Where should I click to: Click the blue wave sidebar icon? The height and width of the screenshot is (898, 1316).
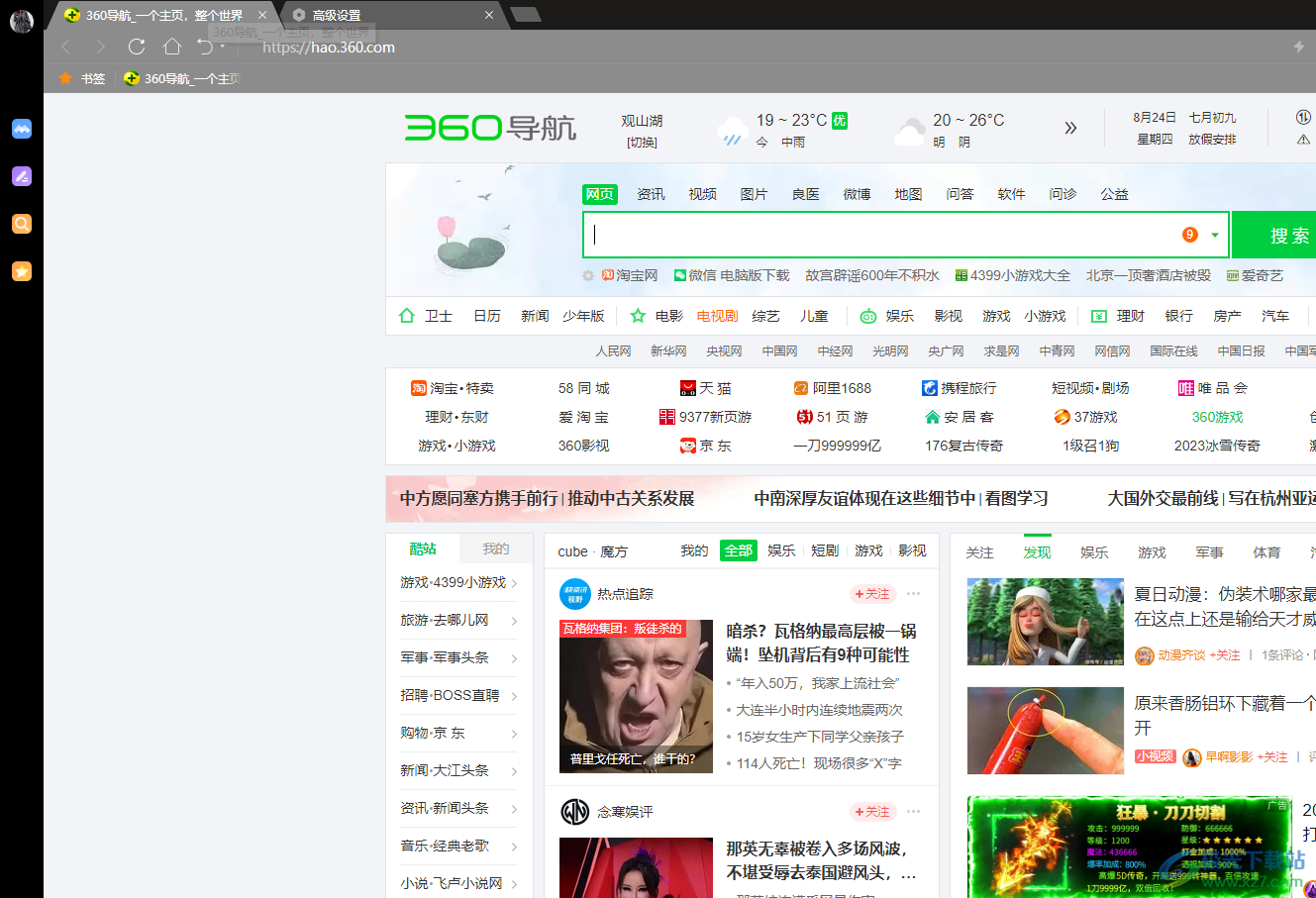coord(22,129)
